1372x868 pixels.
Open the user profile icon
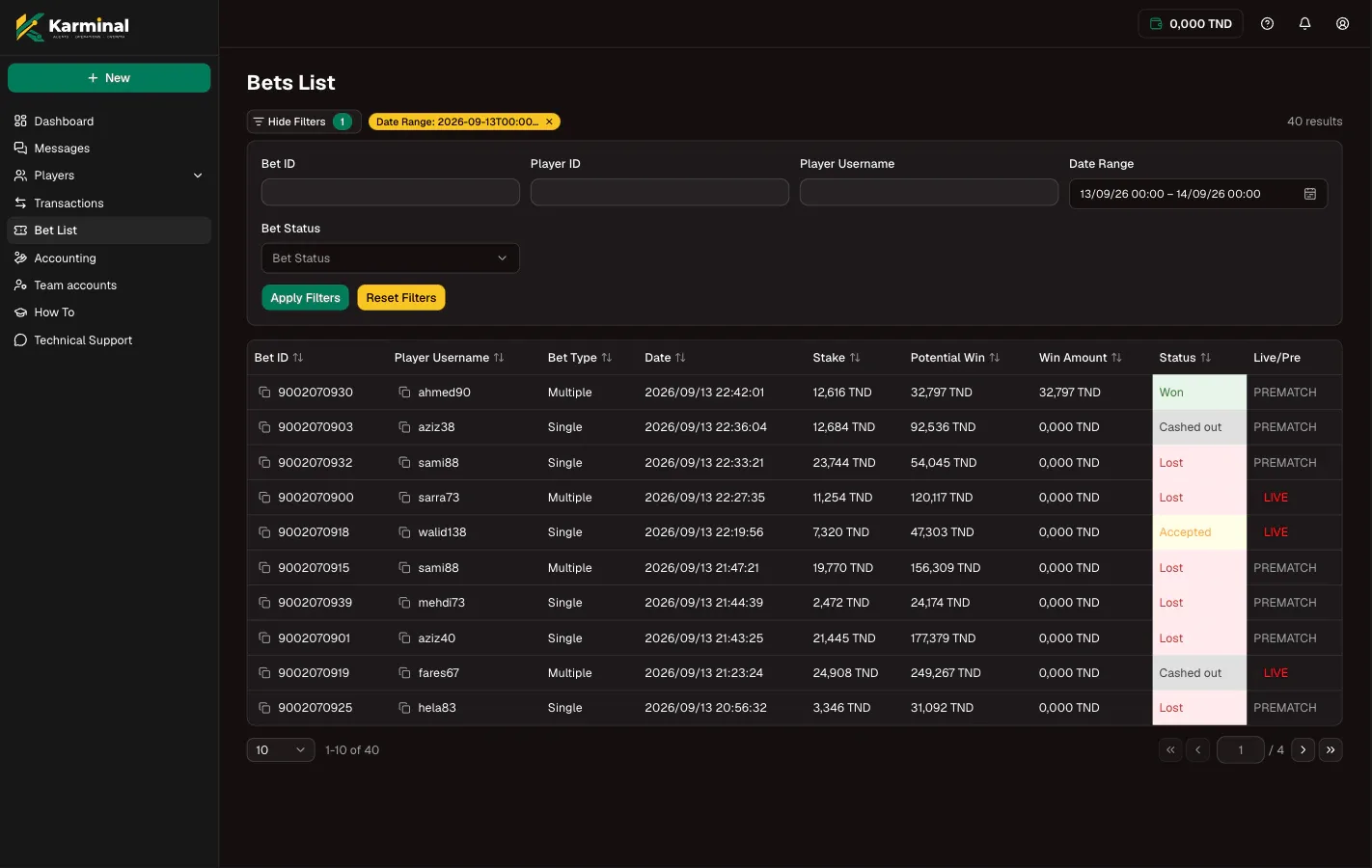(x=1342, y=24)
